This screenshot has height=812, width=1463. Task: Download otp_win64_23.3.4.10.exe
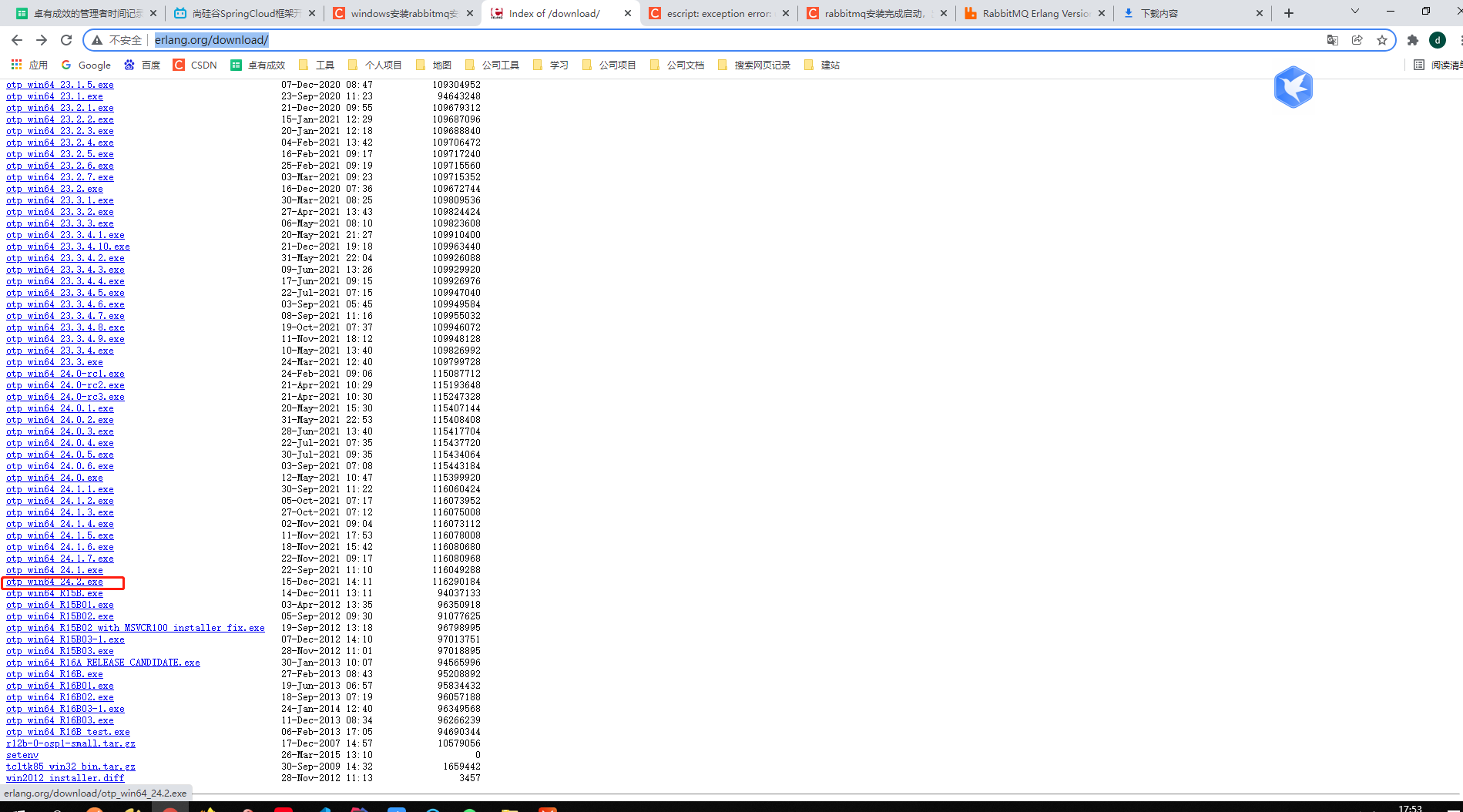68,247
